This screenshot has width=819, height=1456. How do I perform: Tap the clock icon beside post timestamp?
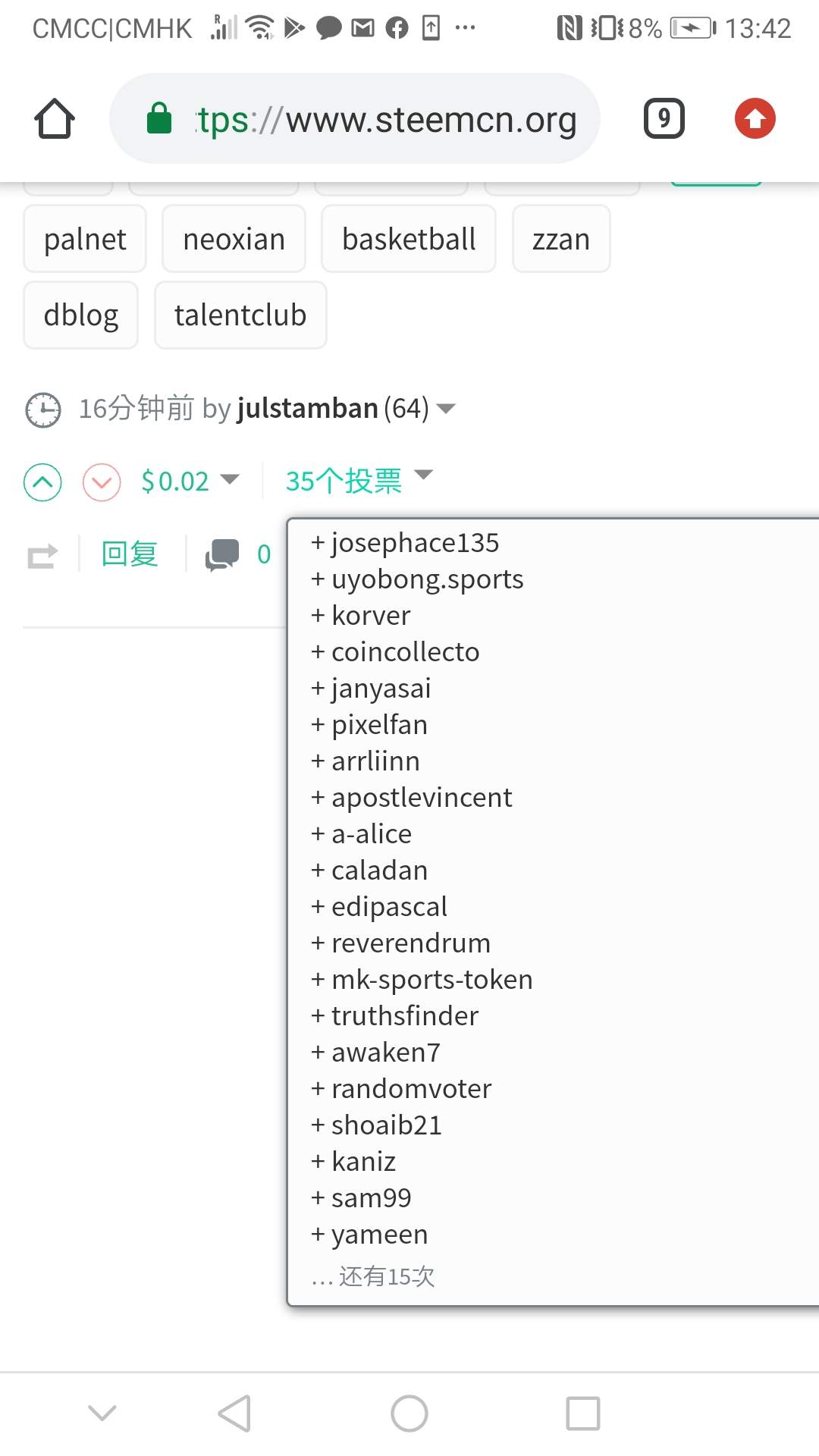[42, 408]
